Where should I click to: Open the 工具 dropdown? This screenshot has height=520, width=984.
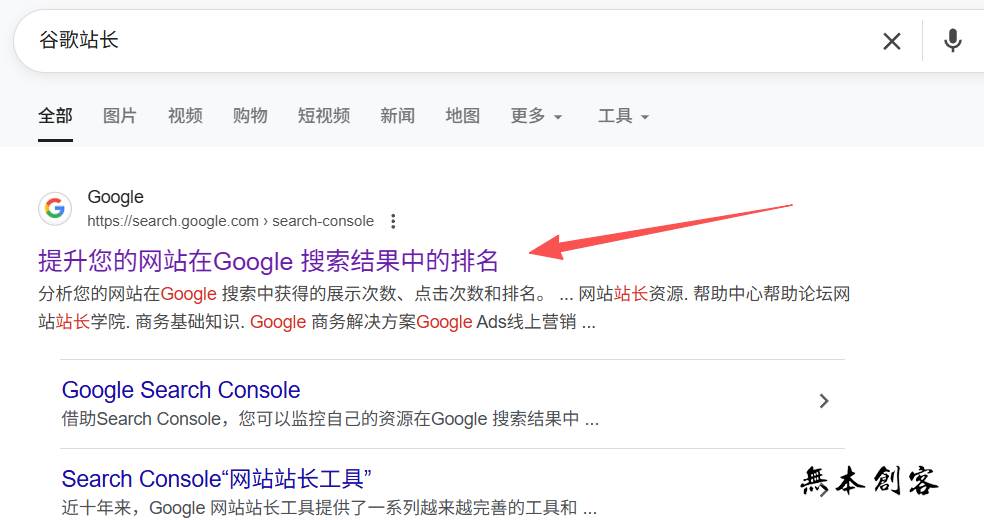623,116
